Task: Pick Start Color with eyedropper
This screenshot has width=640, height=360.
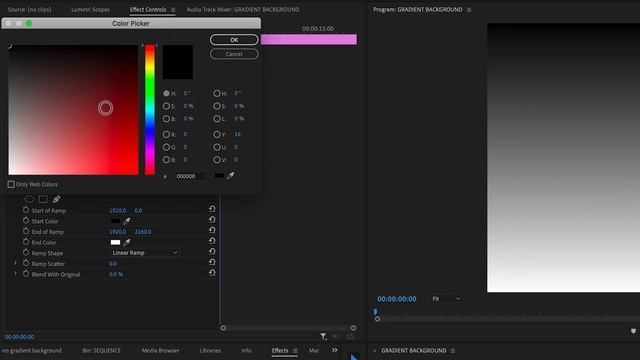Action: 127,221
